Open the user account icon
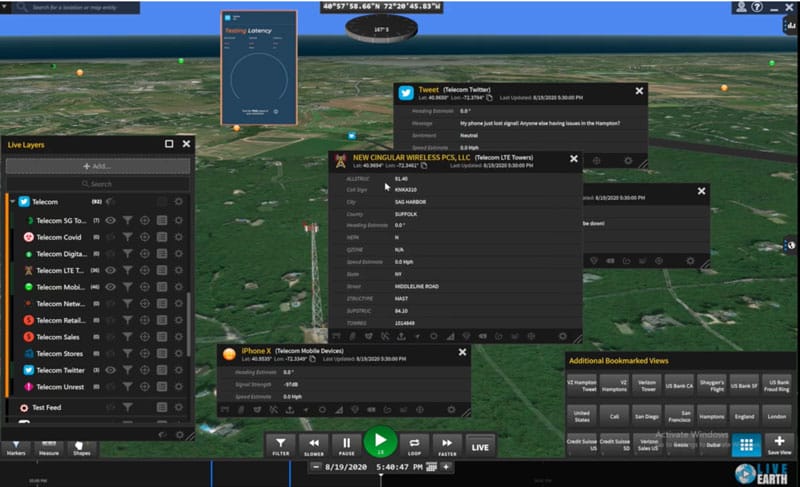The image size is (800, 487). 741,7
